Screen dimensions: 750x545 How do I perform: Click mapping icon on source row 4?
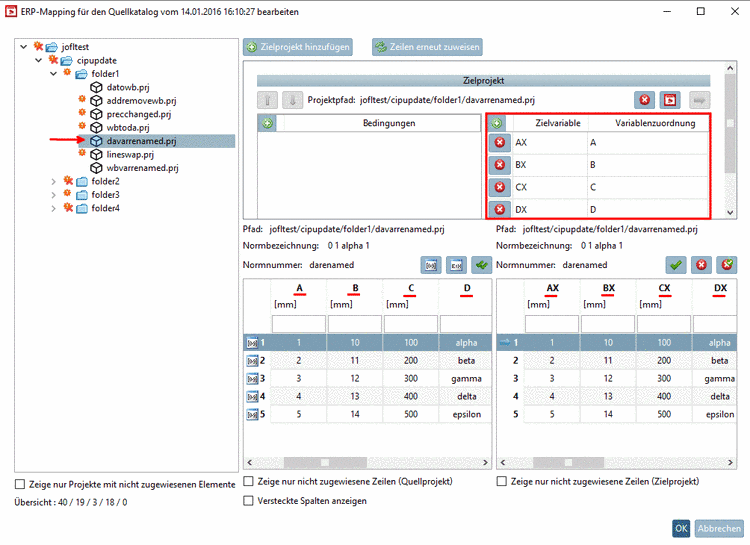(252, 397)
